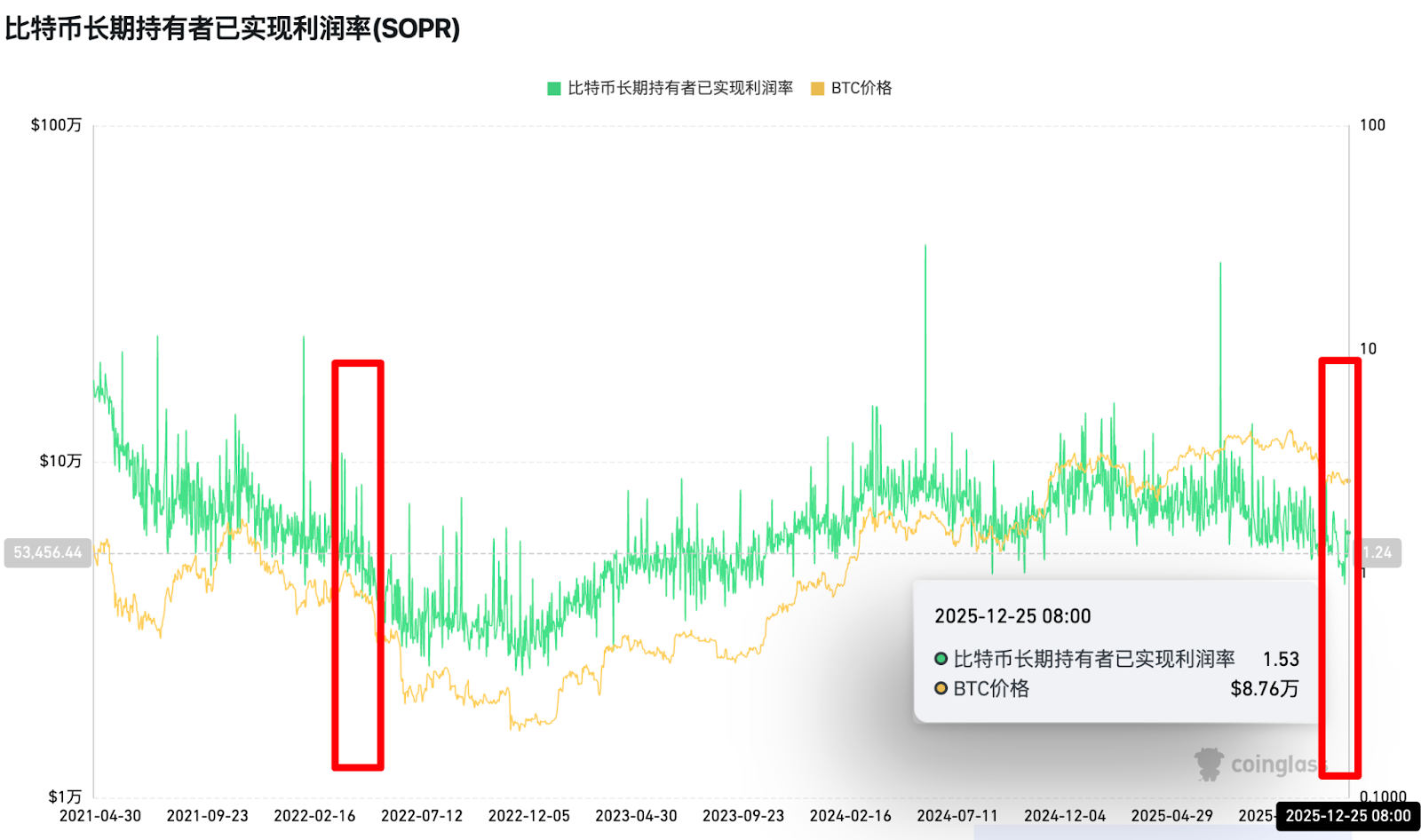Click the $100万 left axis label
This screenshot has width=1421, height=840.
[x=56, y=125]
